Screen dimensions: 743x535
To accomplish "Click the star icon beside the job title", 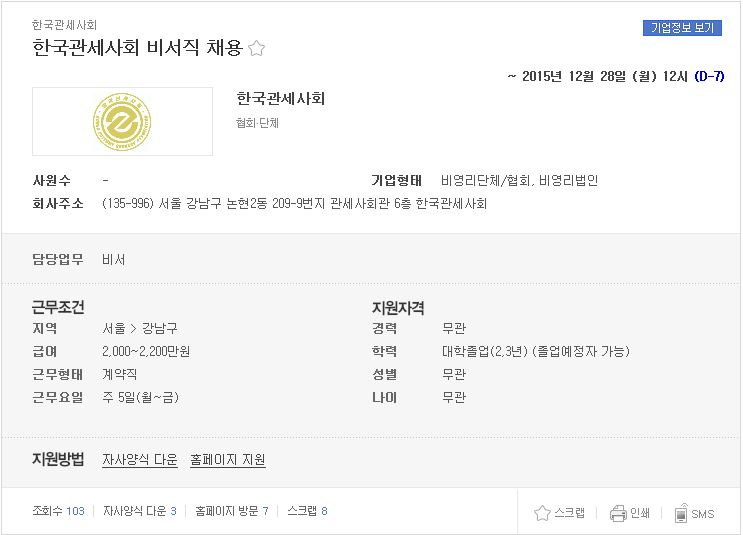I will pyautogui.click(x=256, y=48).
